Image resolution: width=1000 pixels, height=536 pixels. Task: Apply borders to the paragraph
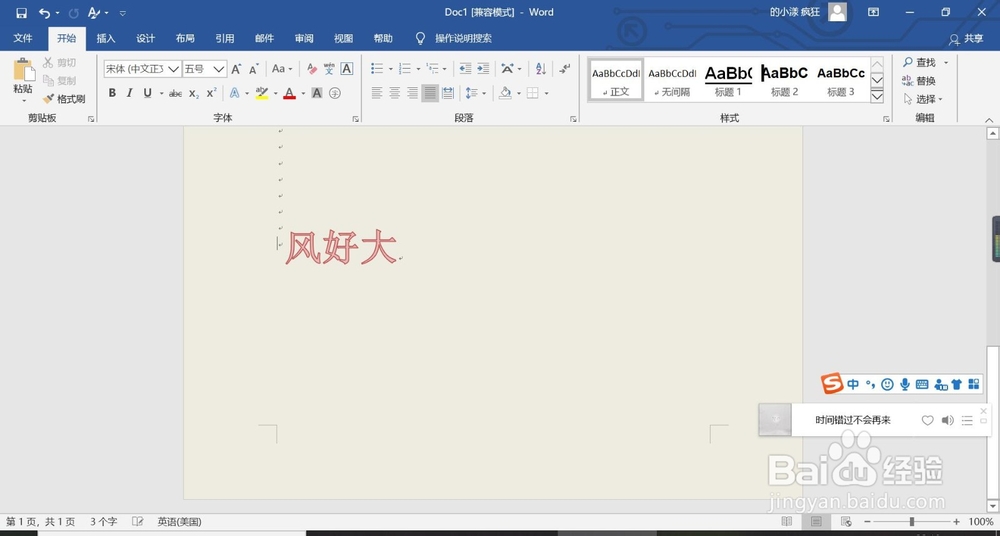[x=533, y=93]
